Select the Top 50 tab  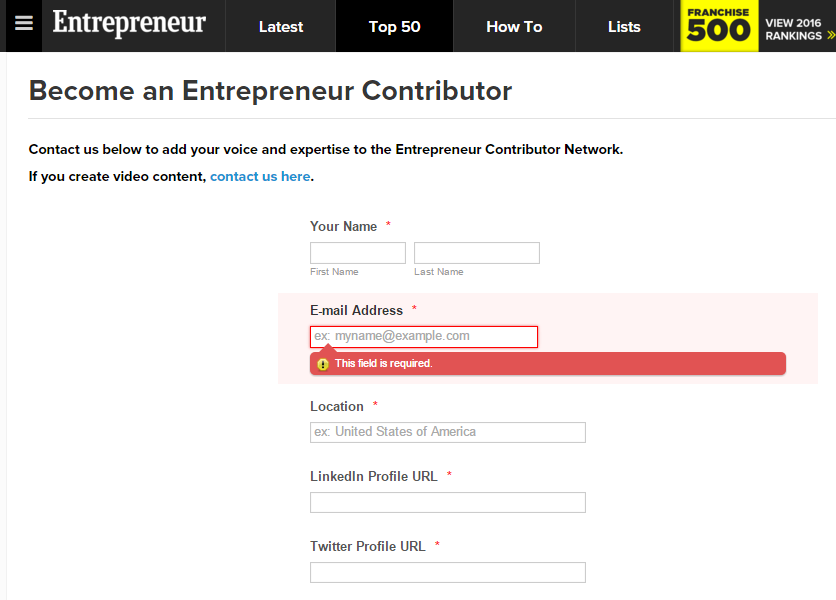(x=395, y=27)
